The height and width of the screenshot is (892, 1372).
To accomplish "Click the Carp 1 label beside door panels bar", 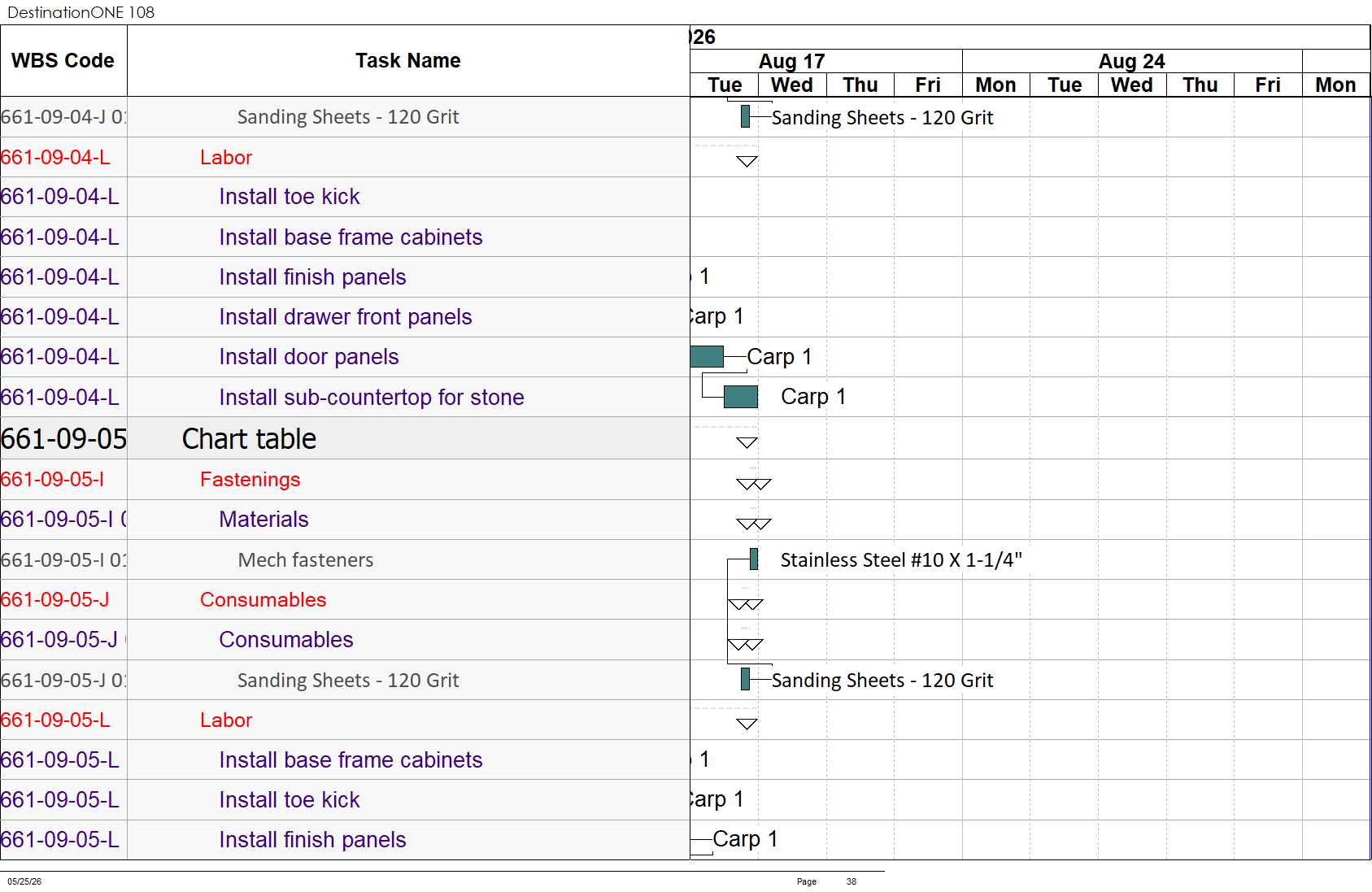I will (779, 357).
